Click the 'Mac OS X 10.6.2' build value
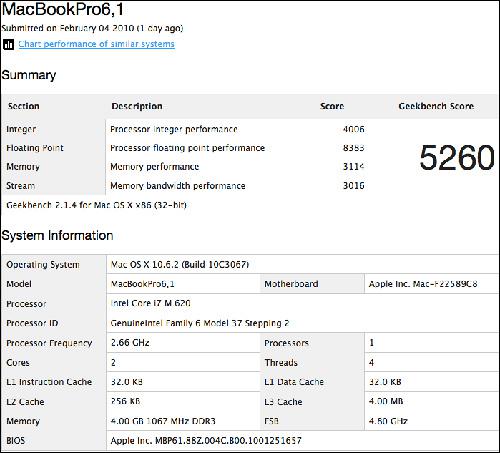500x453 pixels. [x=180, y=265]
